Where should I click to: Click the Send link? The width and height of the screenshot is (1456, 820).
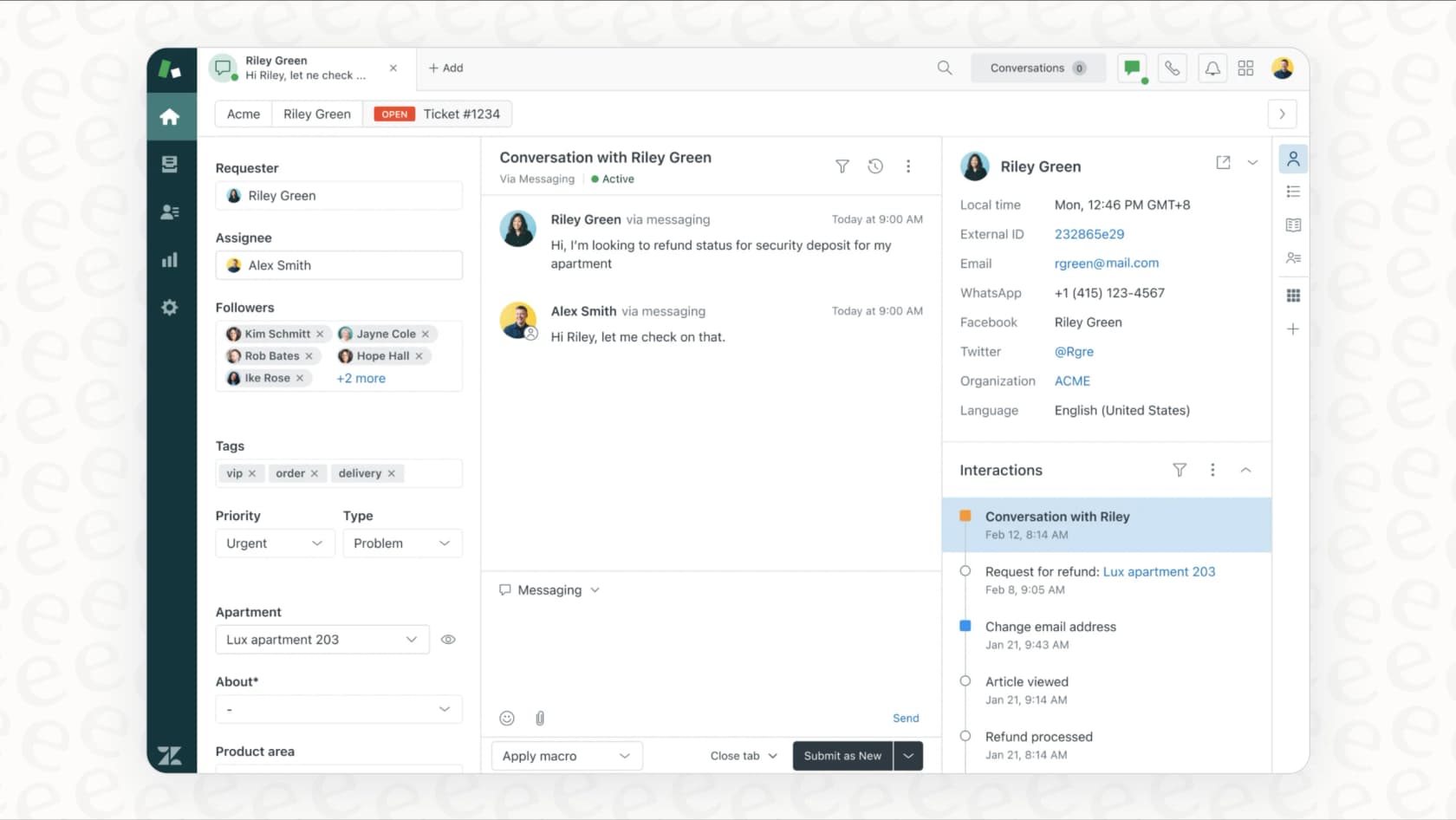[x=906, y=718]
